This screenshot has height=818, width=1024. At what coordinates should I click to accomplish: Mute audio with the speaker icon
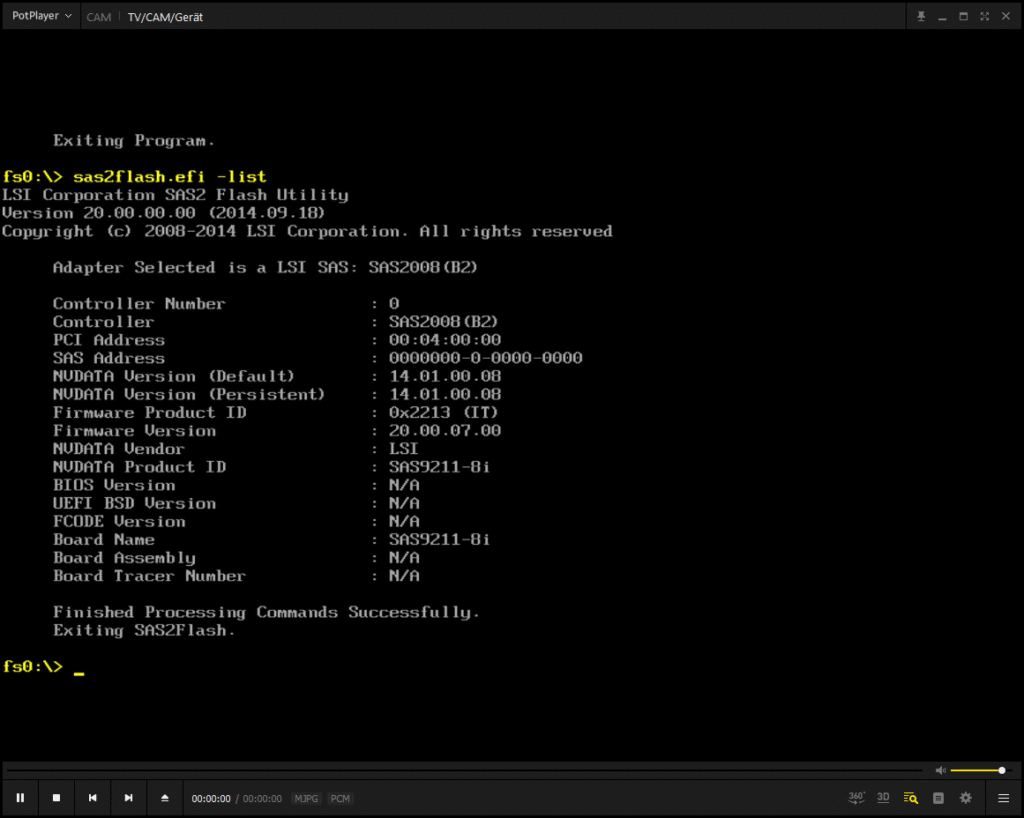click(940, 770)
